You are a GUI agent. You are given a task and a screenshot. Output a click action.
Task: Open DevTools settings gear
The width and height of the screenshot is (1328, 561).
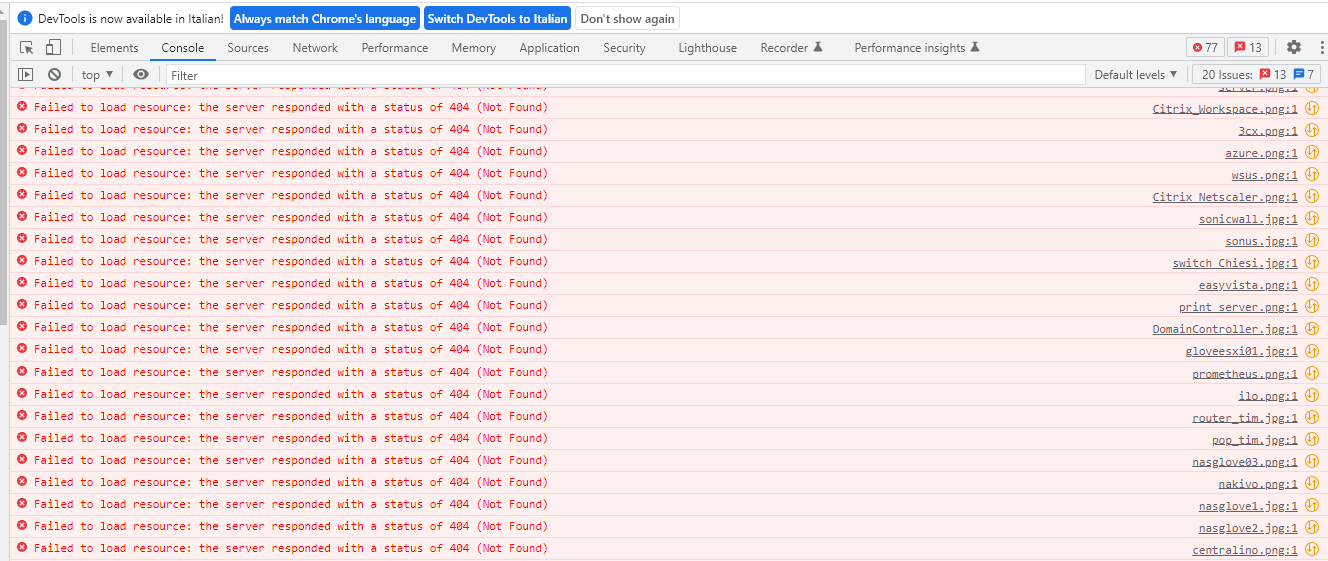[x=1294, y=47]
